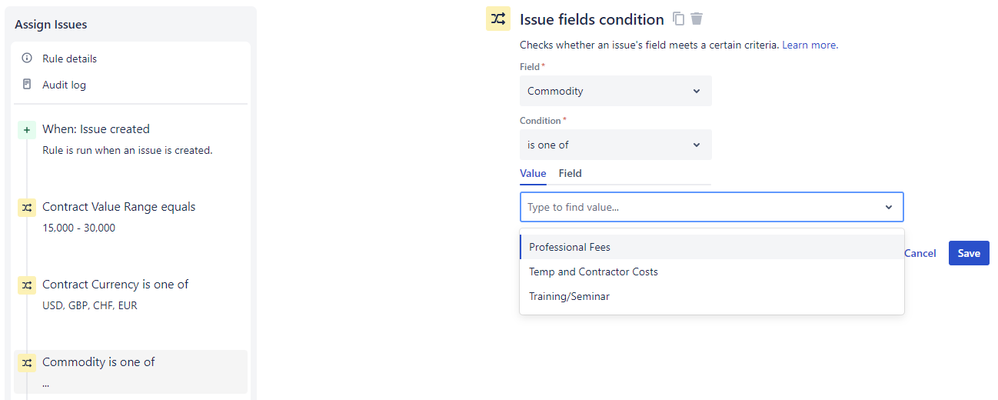Select the Contract Value Range condition icon
The image size is (998, 400).
(27, 208)
